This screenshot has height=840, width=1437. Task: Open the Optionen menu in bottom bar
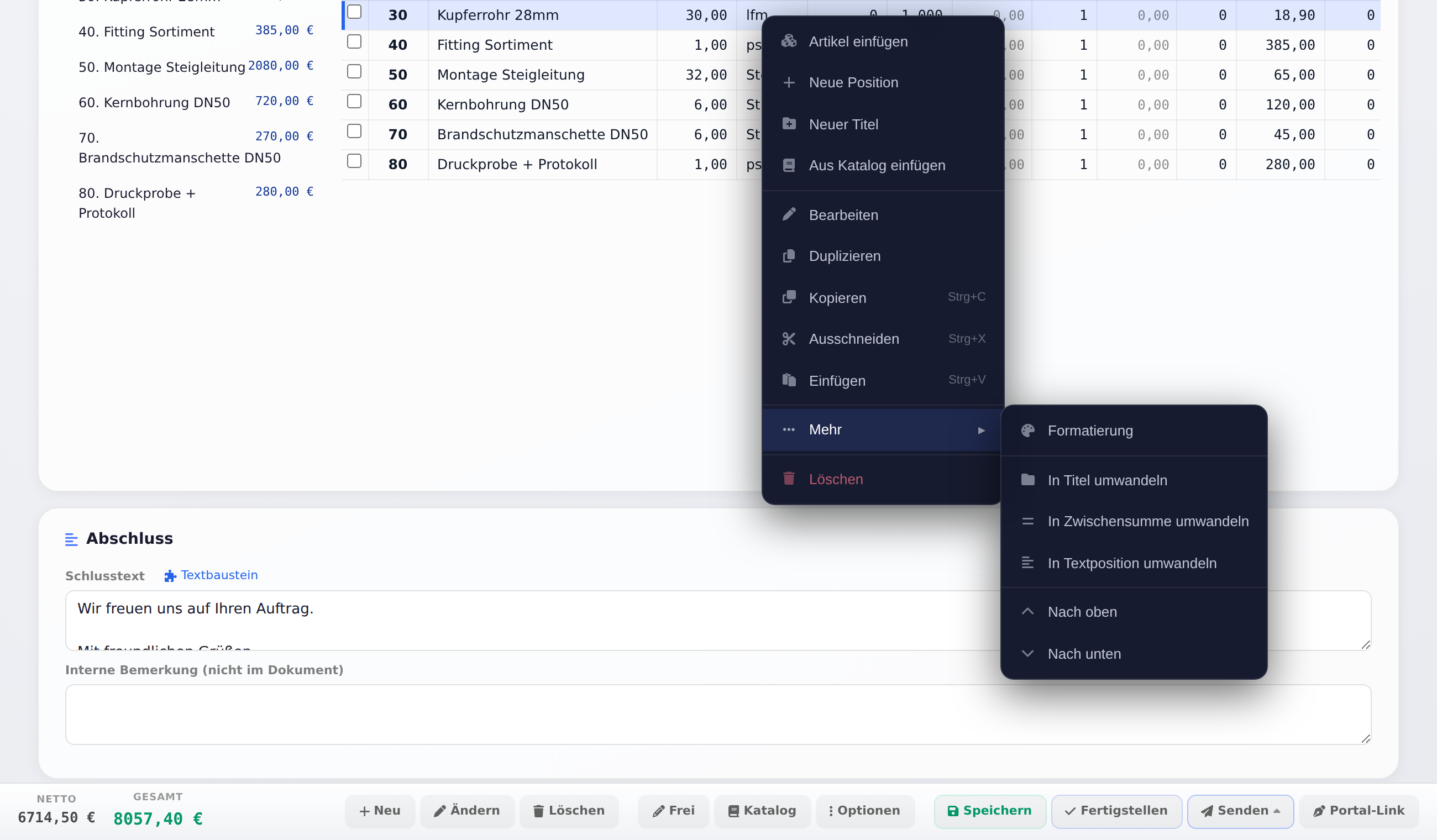pos(864,811)
